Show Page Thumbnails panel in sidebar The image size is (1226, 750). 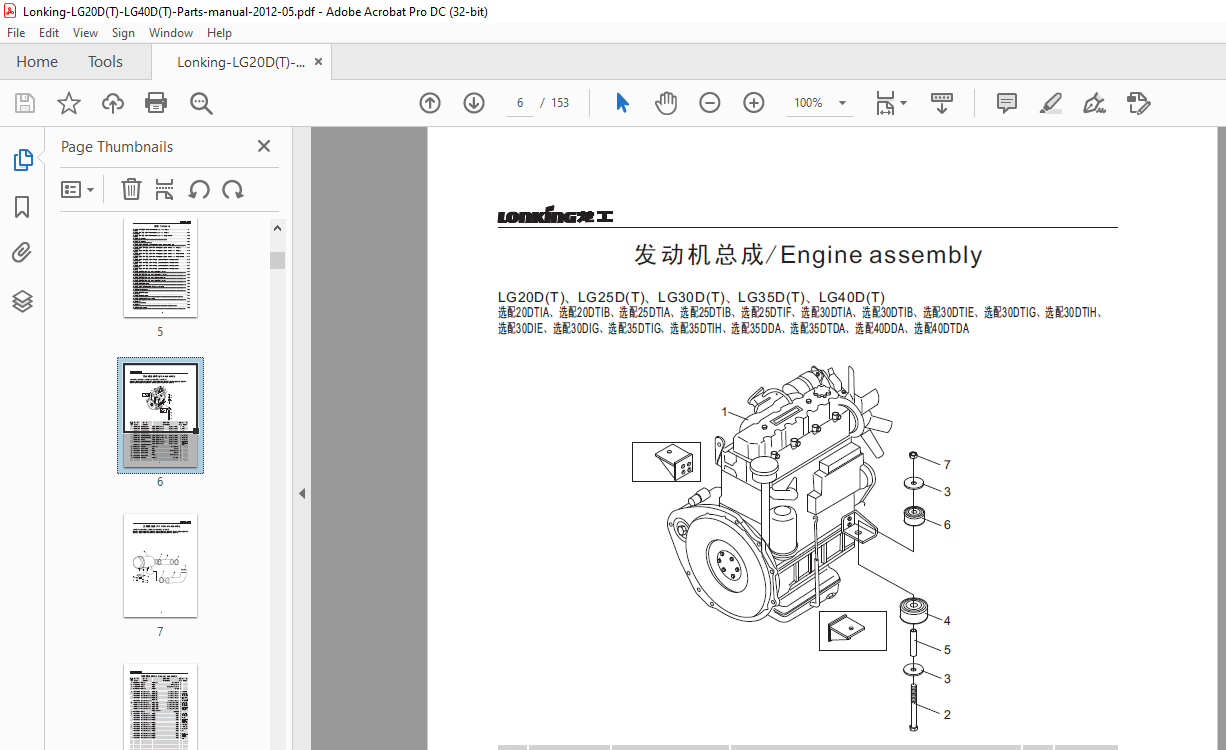pyautogui.click(x=22, y=160)
